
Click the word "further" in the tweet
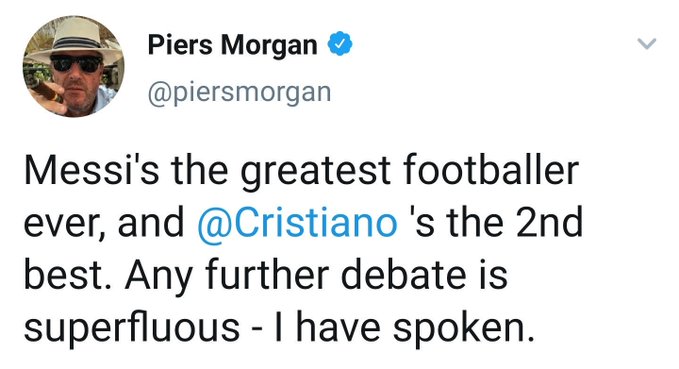click(267, 275)
